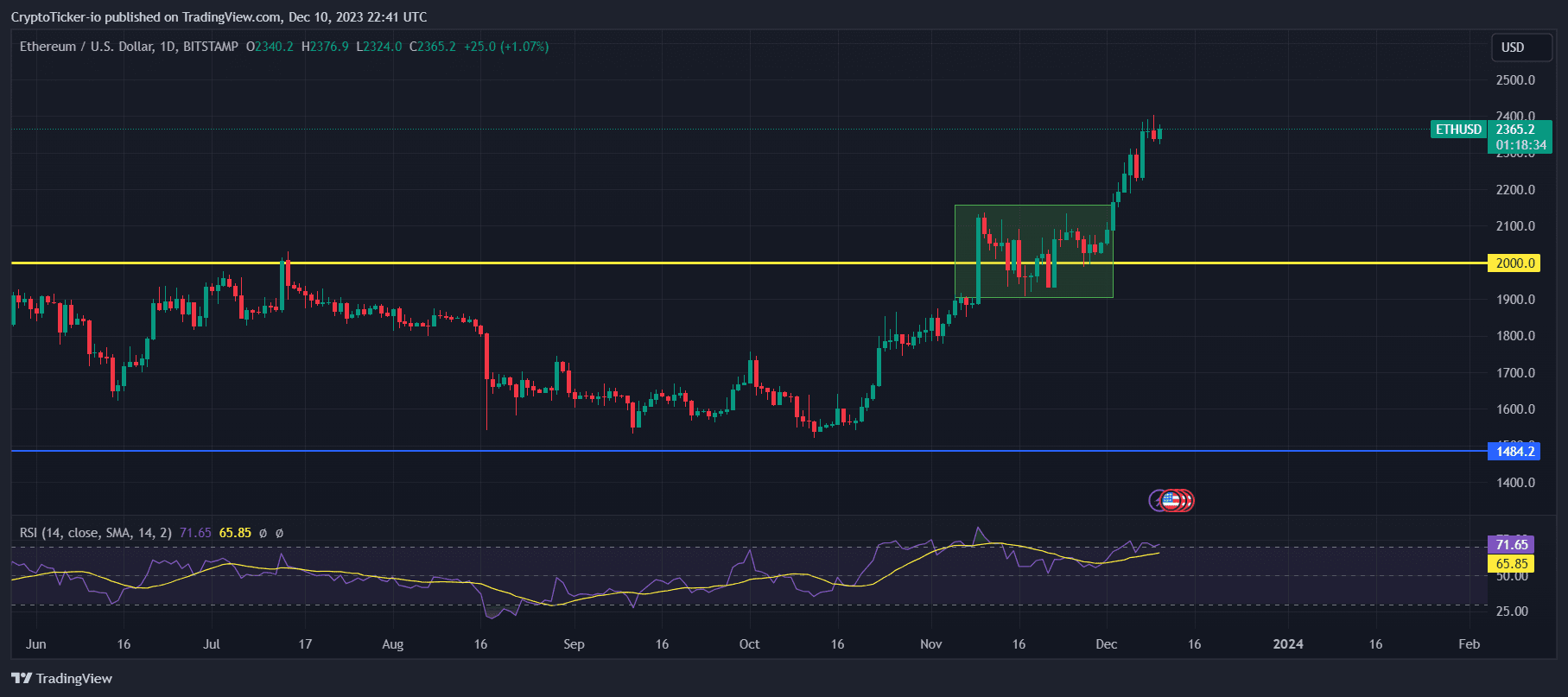Click the TradingView.com link in header
Image resolution: width=1568 pixels, height=697 pixels.
coord(232,17)
